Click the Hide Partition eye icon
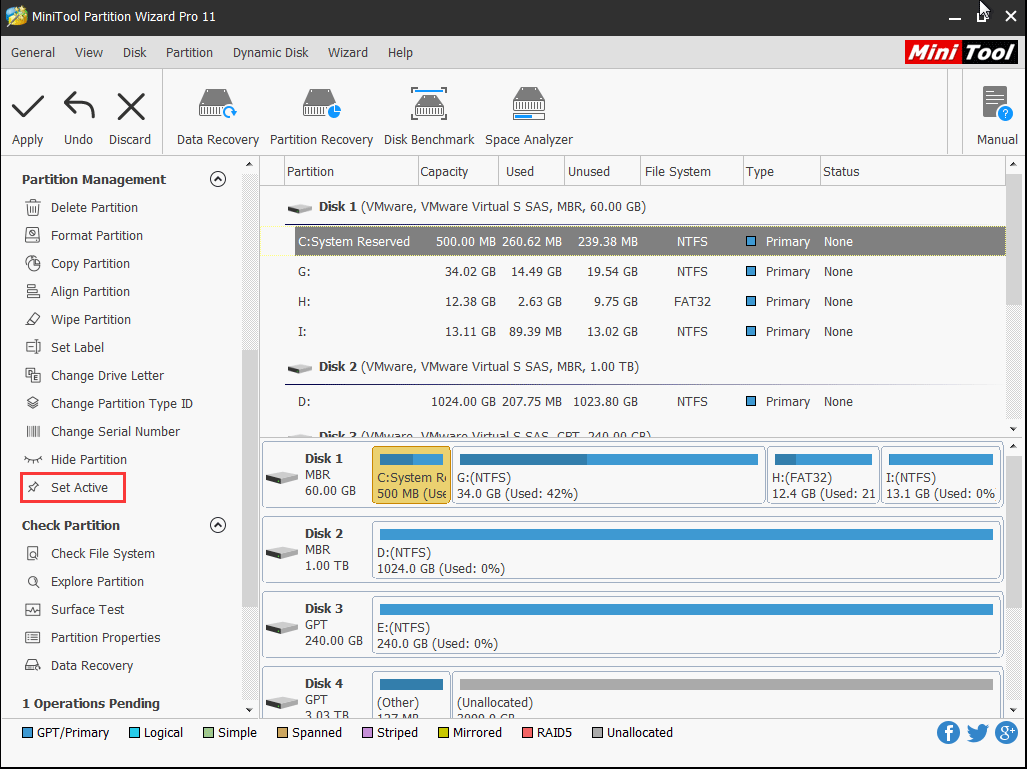1027x769 pixels. 33,460
